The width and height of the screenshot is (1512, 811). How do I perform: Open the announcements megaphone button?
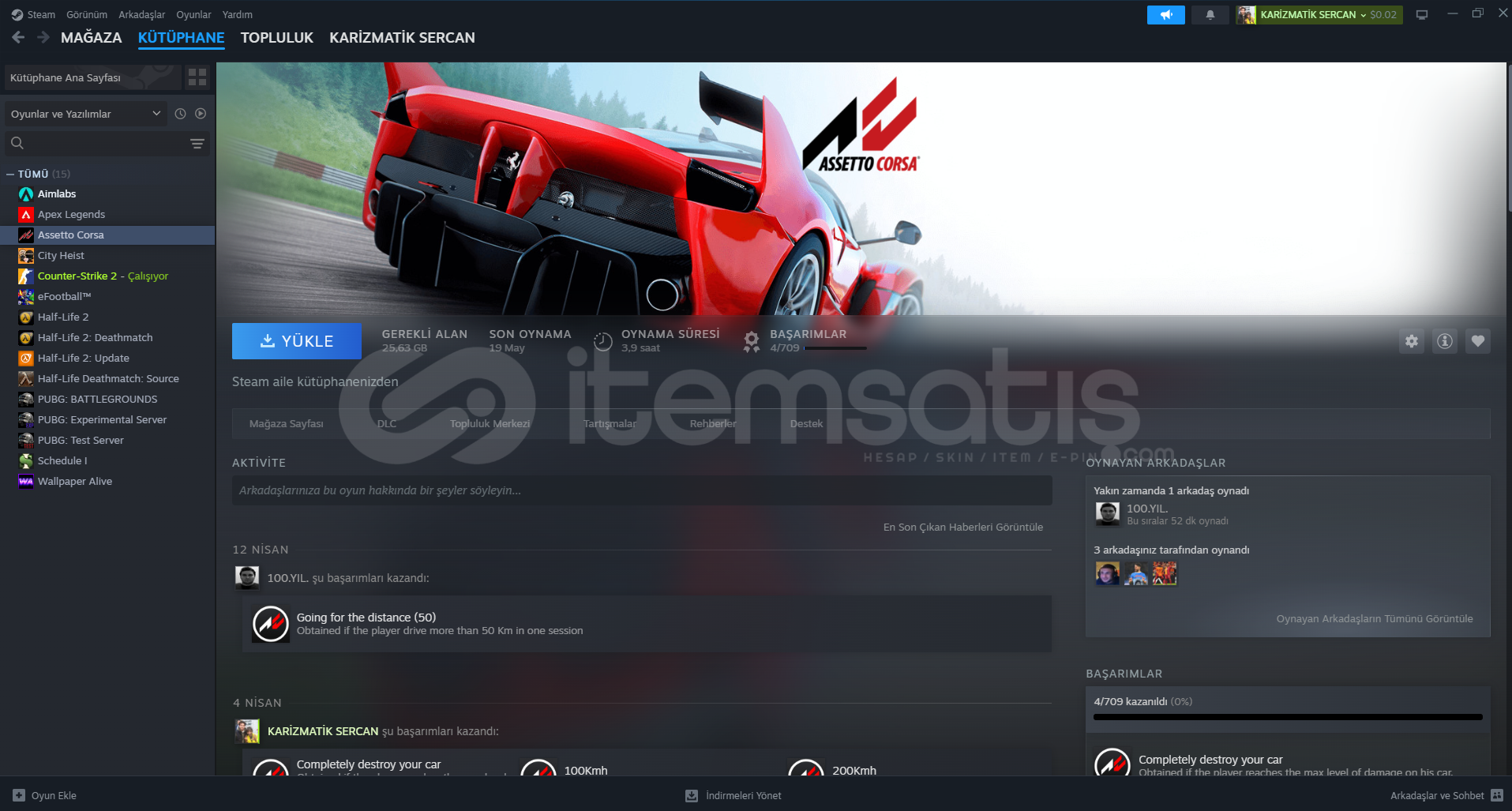pyautogui.click(x=1165, y=14)
